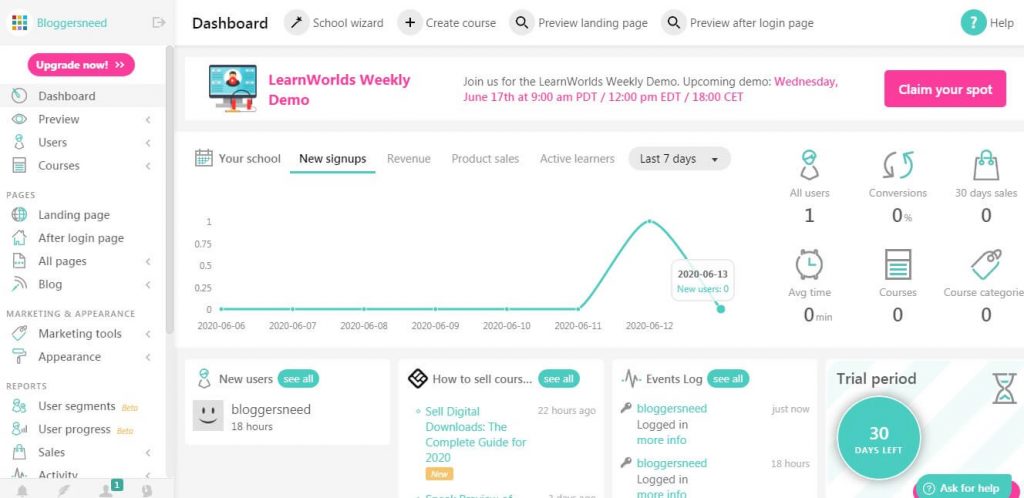Switch to the Revenue tab

(409, 159)
